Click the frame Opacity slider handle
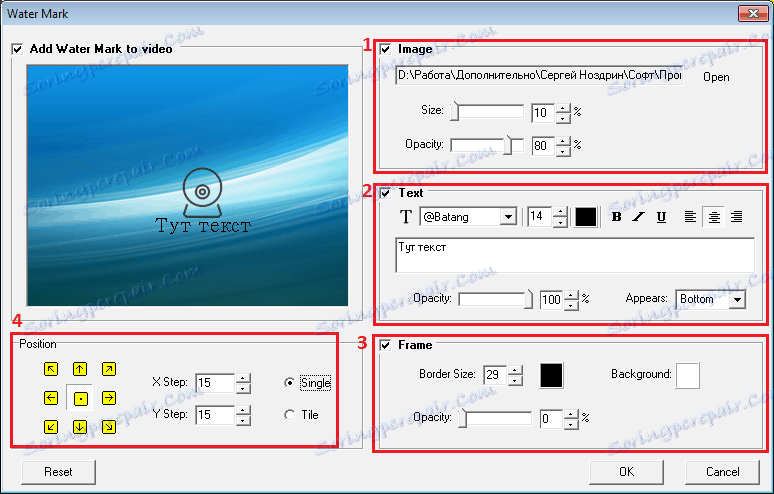Viewport: 774px width, 494px height. [463, 419]
